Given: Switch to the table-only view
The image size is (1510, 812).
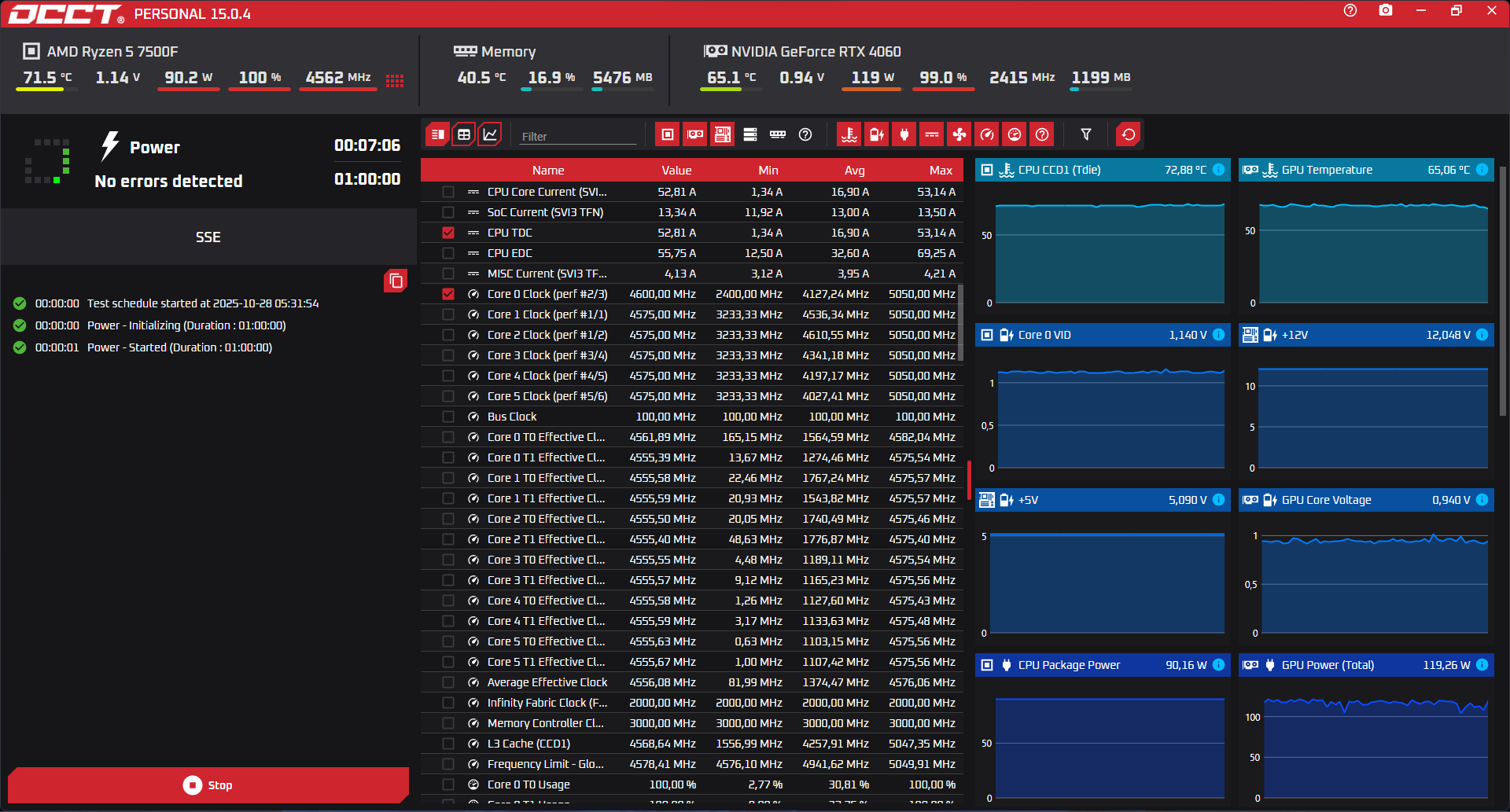Looking at the screenshot, I should [464, 134].
